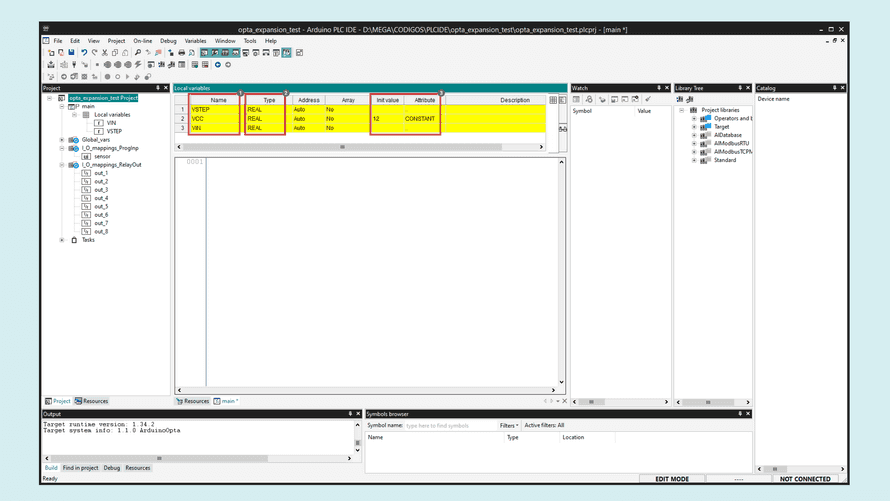The image size is (890, 501).
Task: Click the Find magnifier icon in the toolbar
Action: point(138,53)
